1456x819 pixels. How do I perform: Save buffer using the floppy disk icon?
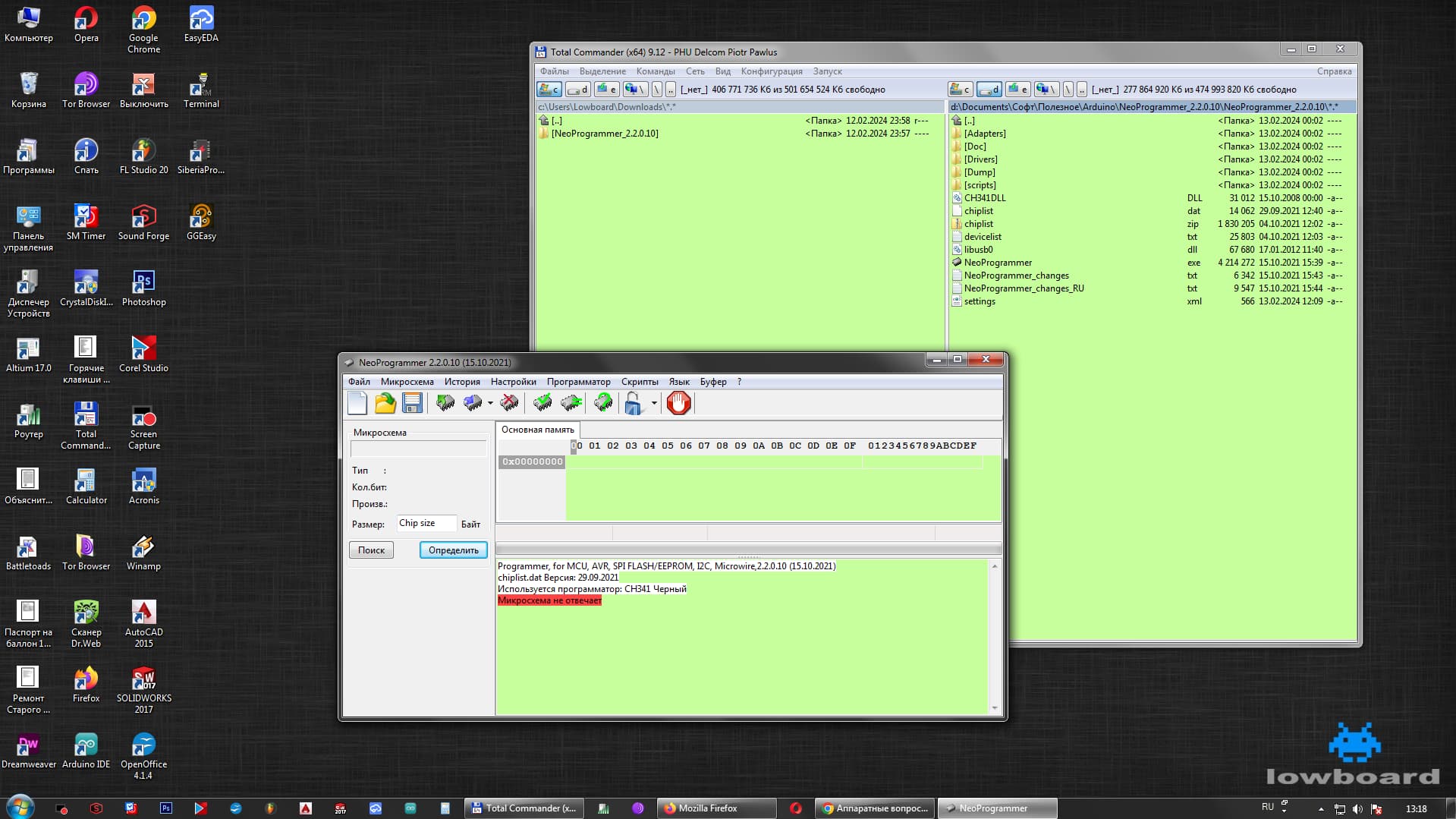pos(412,403)
